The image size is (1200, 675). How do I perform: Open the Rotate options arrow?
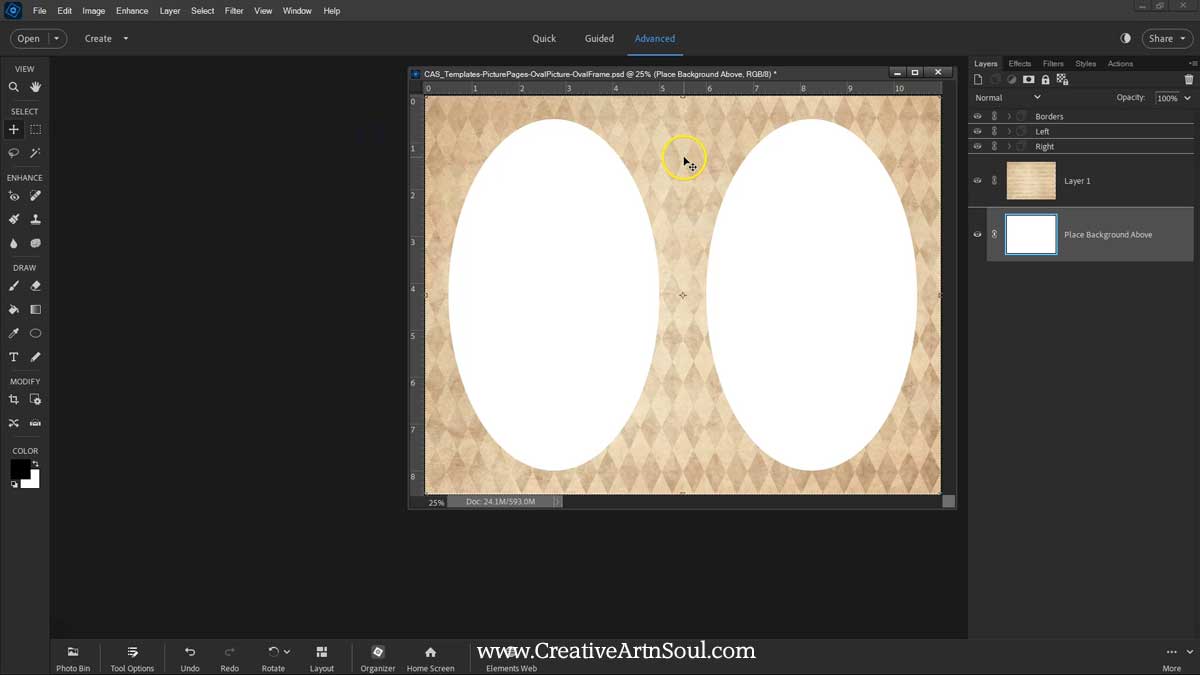[287, 652]
